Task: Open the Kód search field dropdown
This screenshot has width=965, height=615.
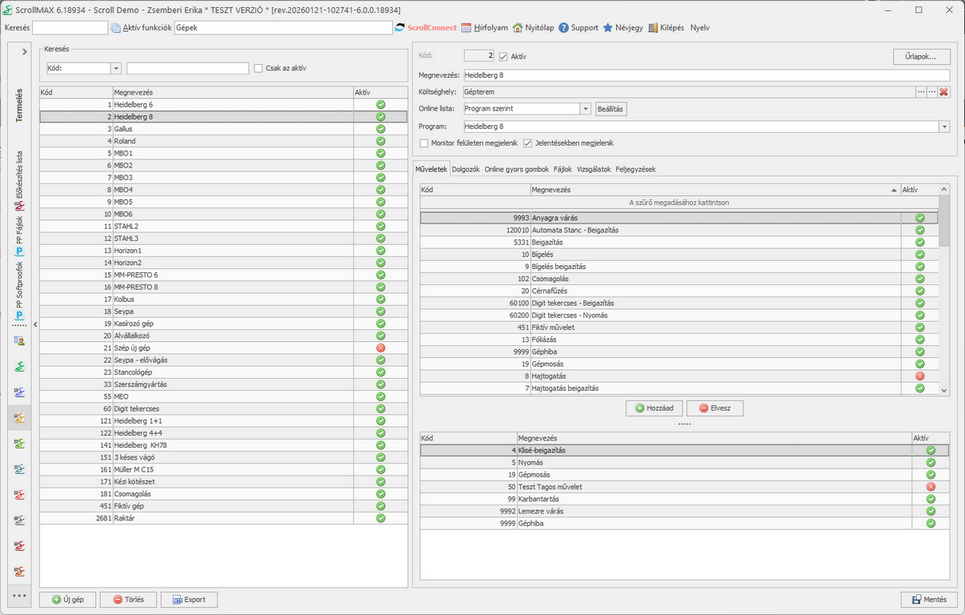Action: pyautogui.click(x=116, y=68)
